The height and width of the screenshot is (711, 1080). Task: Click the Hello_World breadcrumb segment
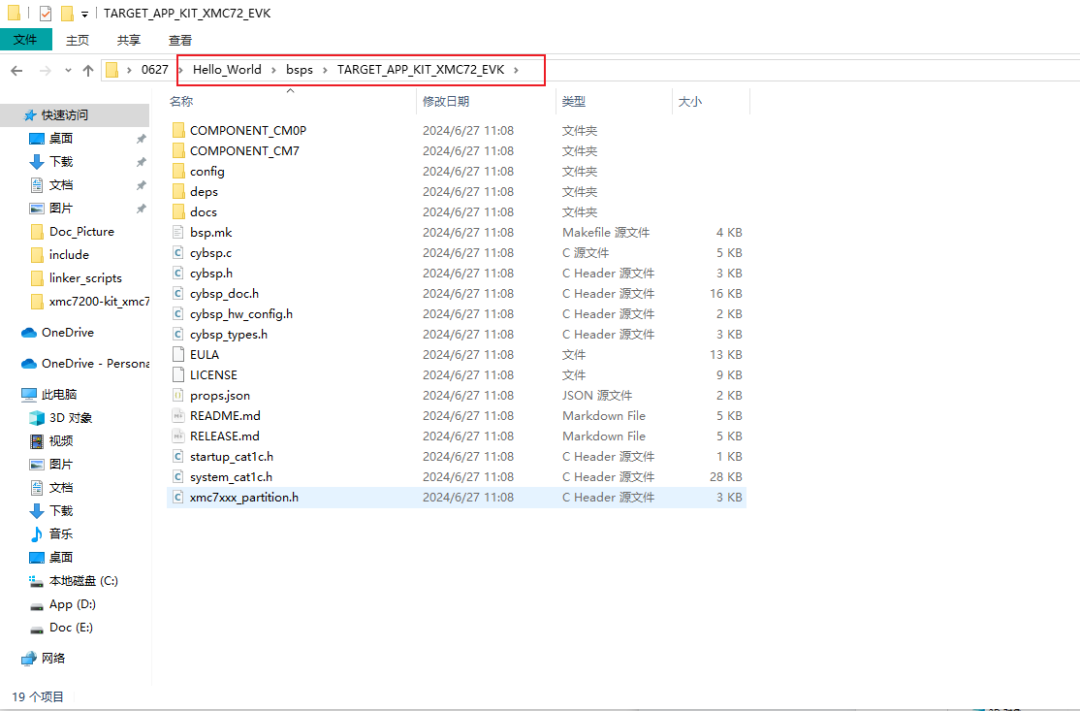227,70
